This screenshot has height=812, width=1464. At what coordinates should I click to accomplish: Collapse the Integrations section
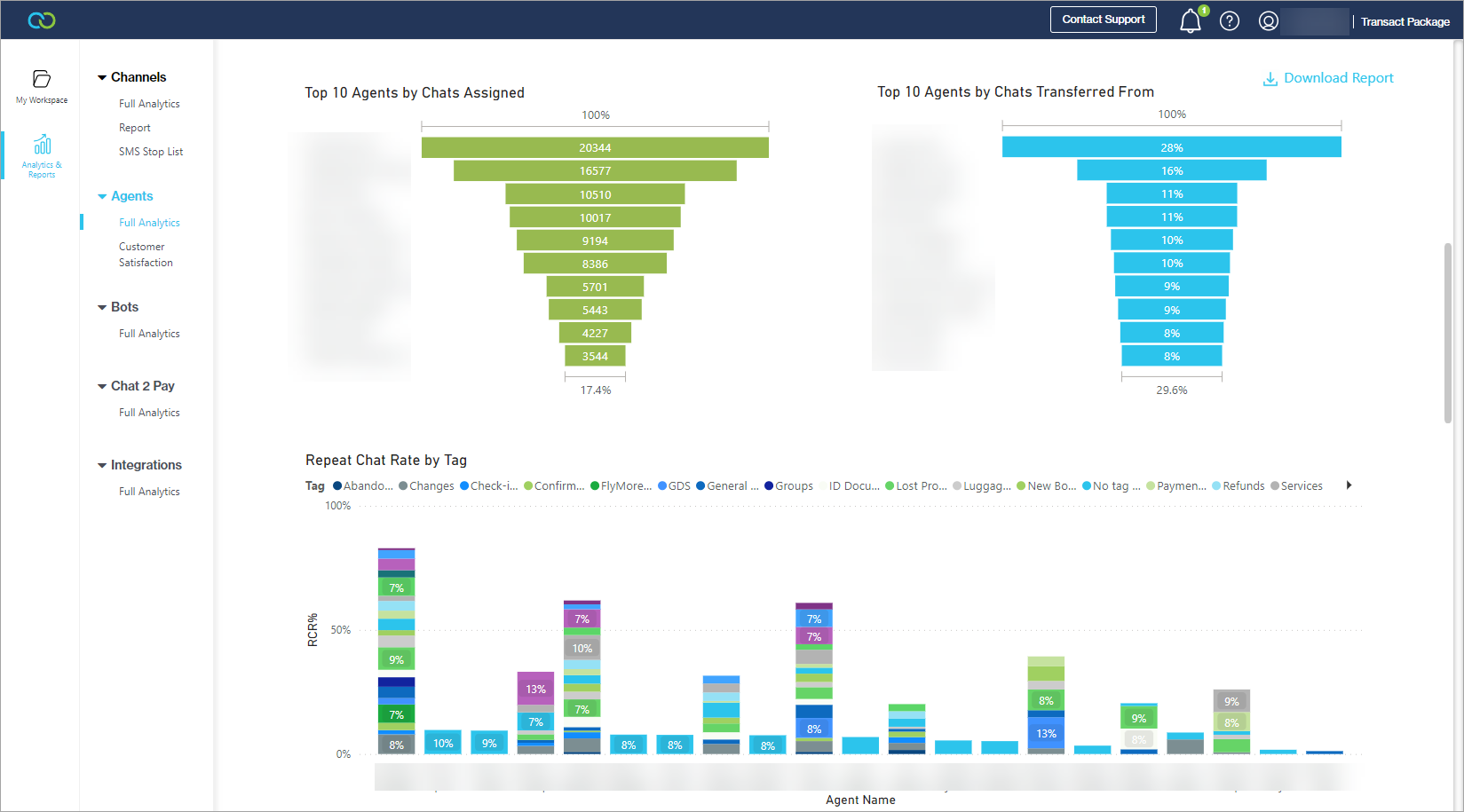(x=102, y=465)
